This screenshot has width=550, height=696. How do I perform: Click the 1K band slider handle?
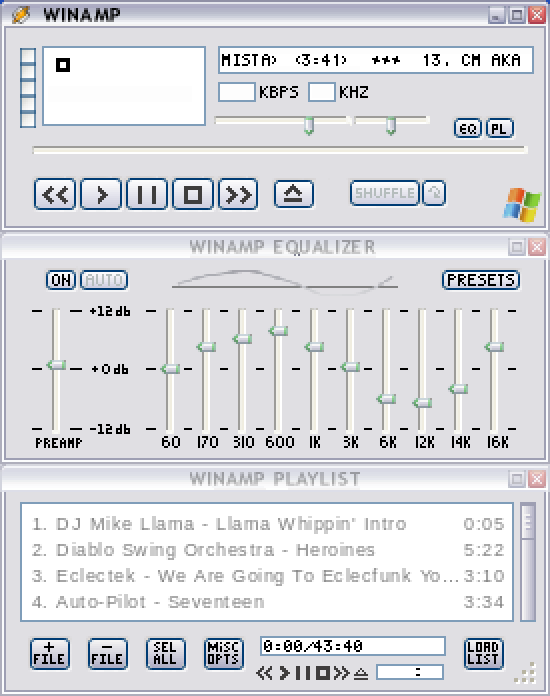[x=314, y=347]
